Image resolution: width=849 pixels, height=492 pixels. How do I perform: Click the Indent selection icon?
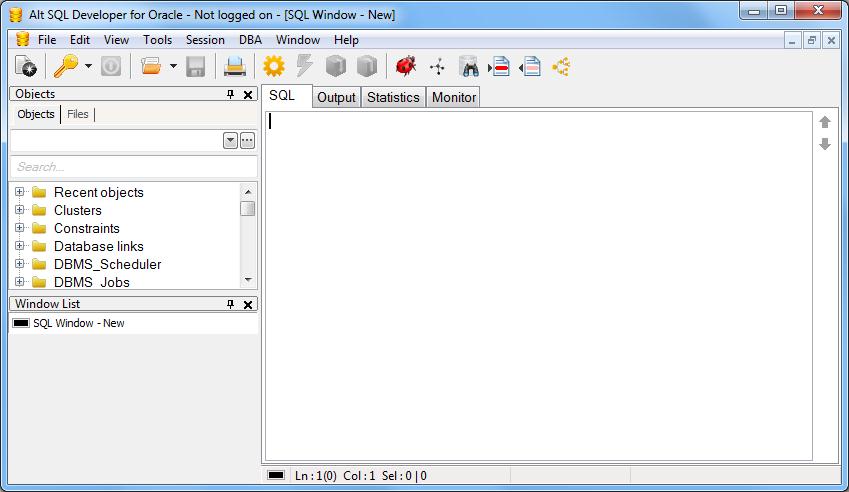pos(499,67)
